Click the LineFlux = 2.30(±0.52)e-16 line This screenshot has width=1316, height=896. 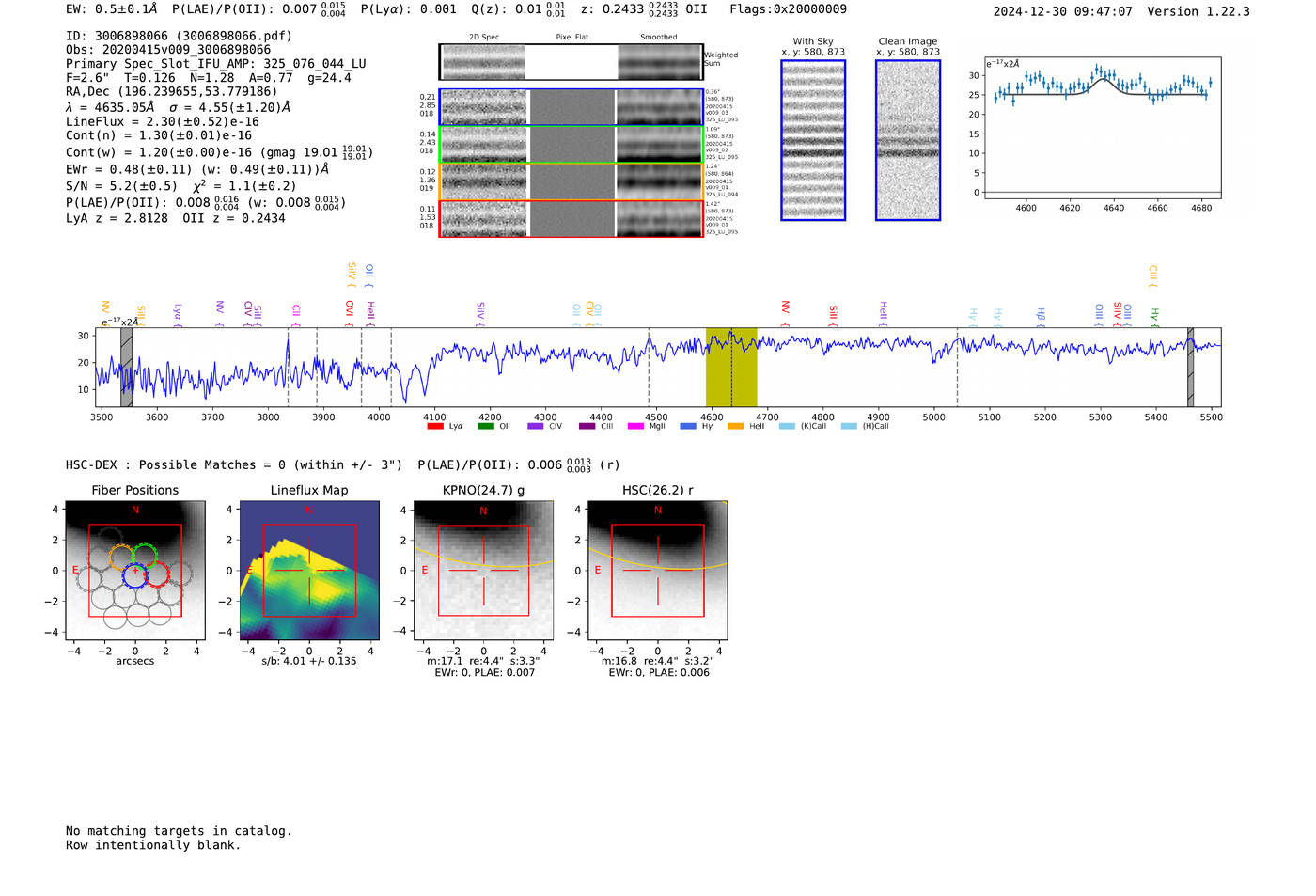162,121
